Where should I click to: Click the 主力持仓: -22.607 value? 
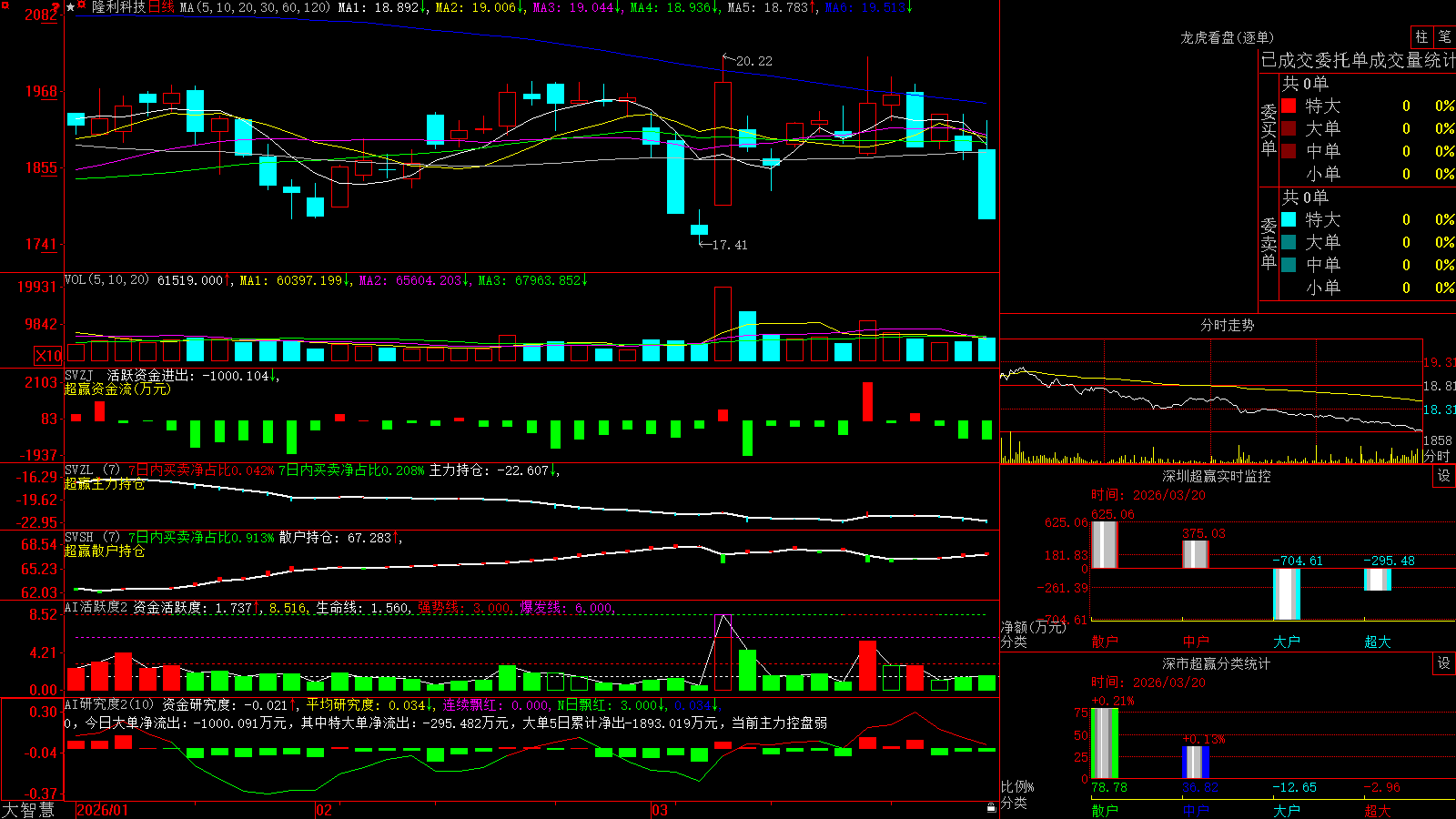coord(489,470)
